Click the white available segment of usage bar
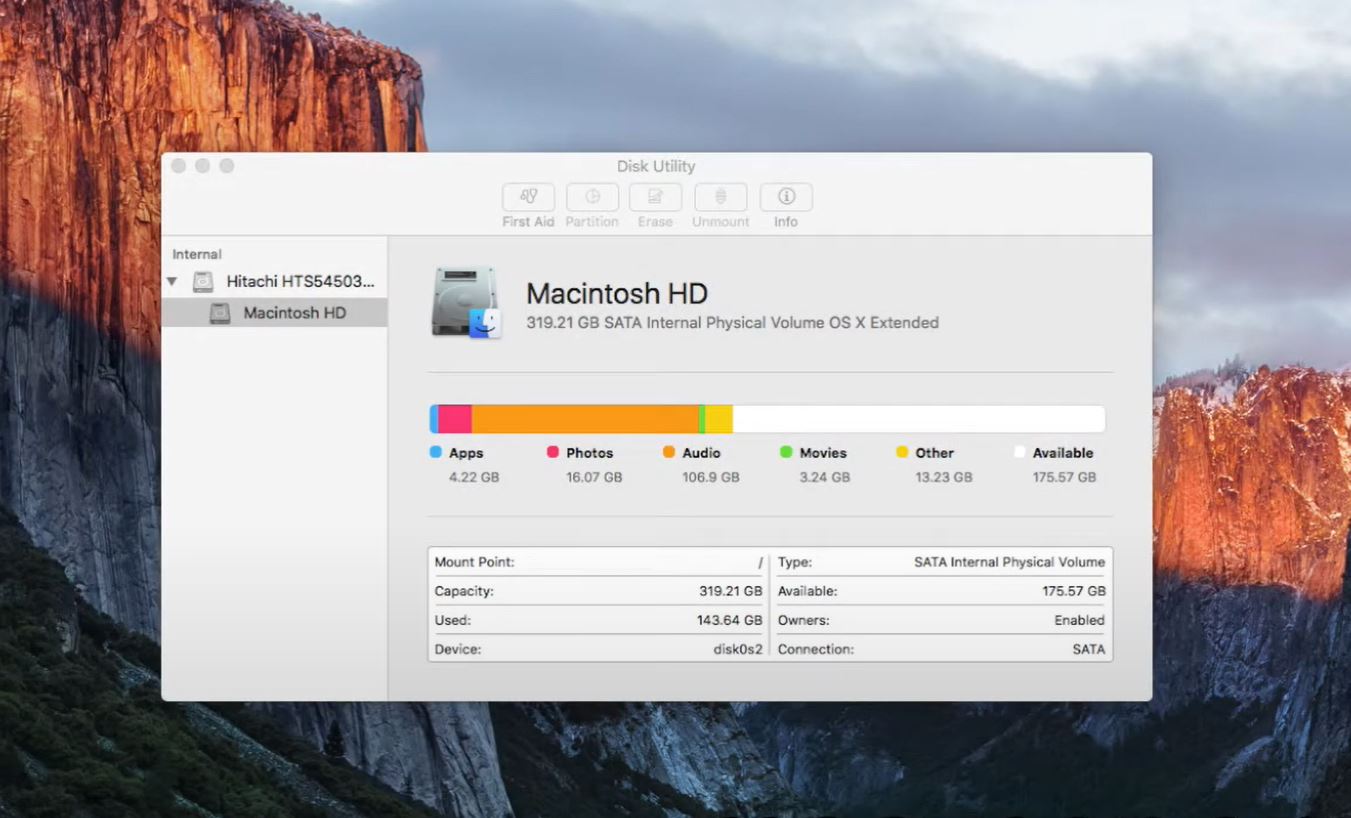Image resolution: width=1351 pixels, height=818 pixels. (x=919, y=419)
